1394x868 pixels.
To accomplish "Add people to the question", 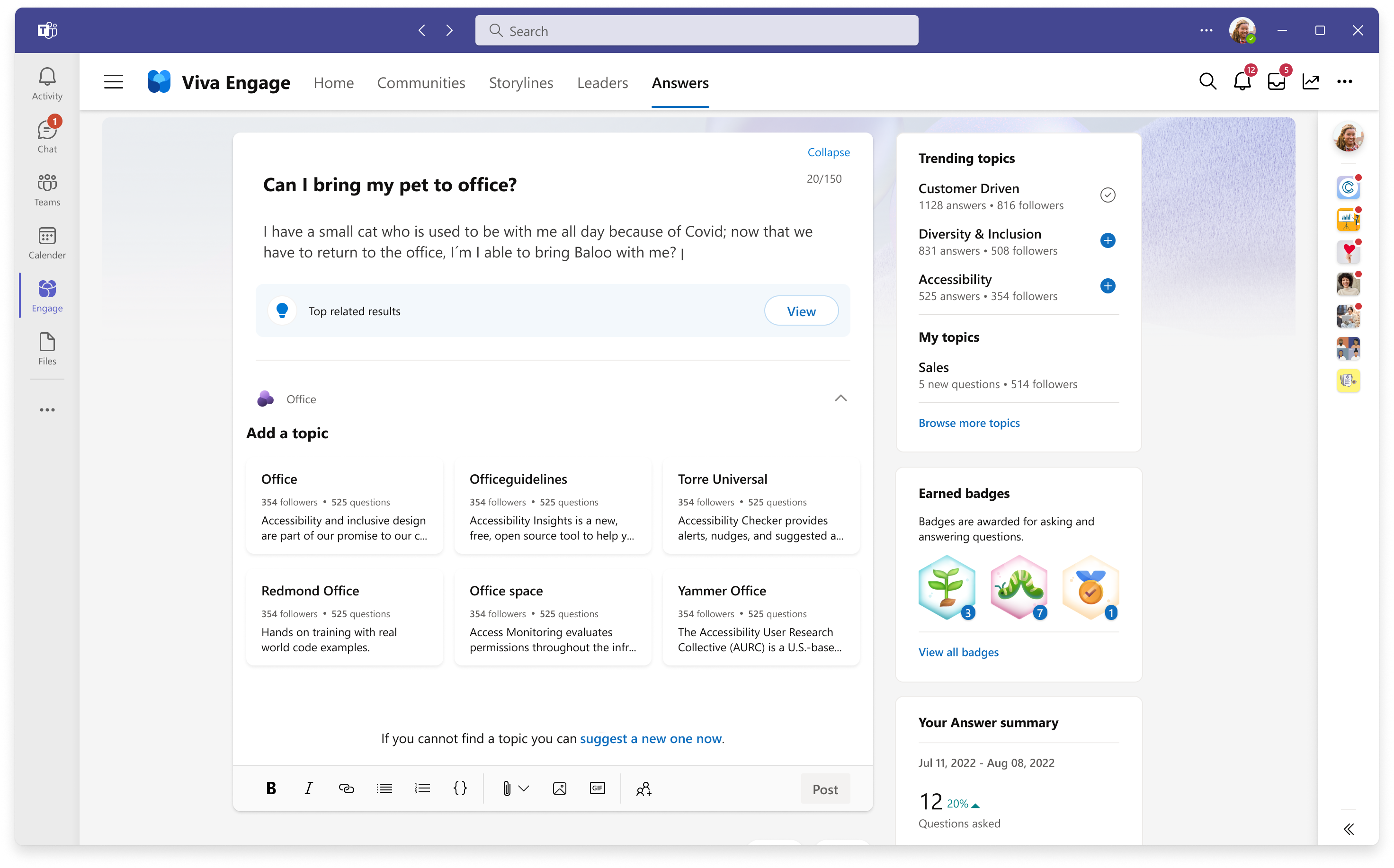I will click(643, 789).
